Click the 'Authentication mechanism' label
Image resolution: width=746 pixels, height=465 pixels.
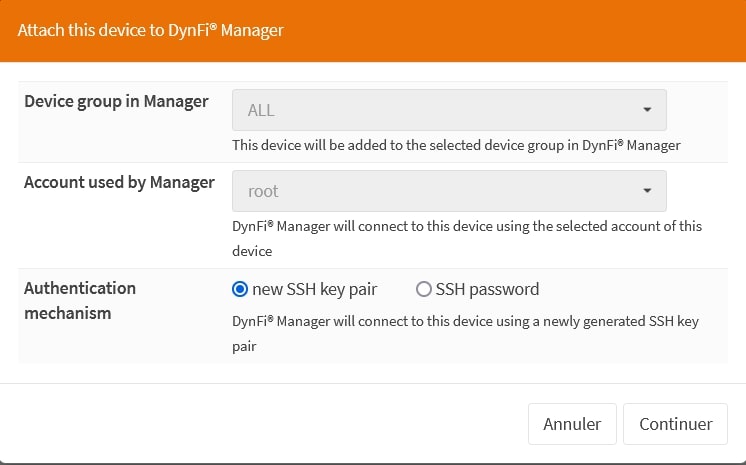click(80, 300)
